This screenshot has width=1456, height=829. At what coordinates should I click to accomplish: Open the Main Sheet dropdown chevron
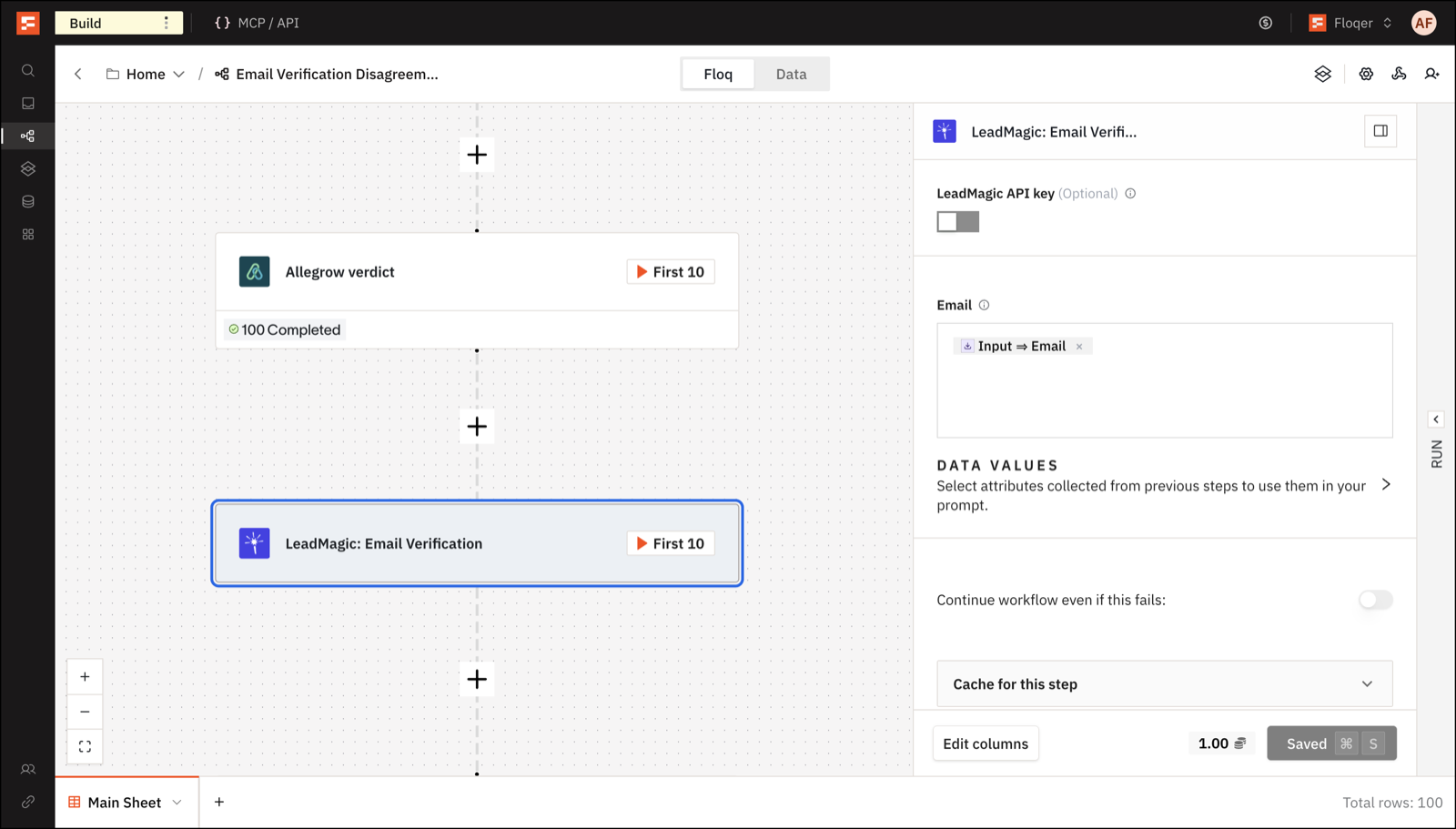click(177, 803)
